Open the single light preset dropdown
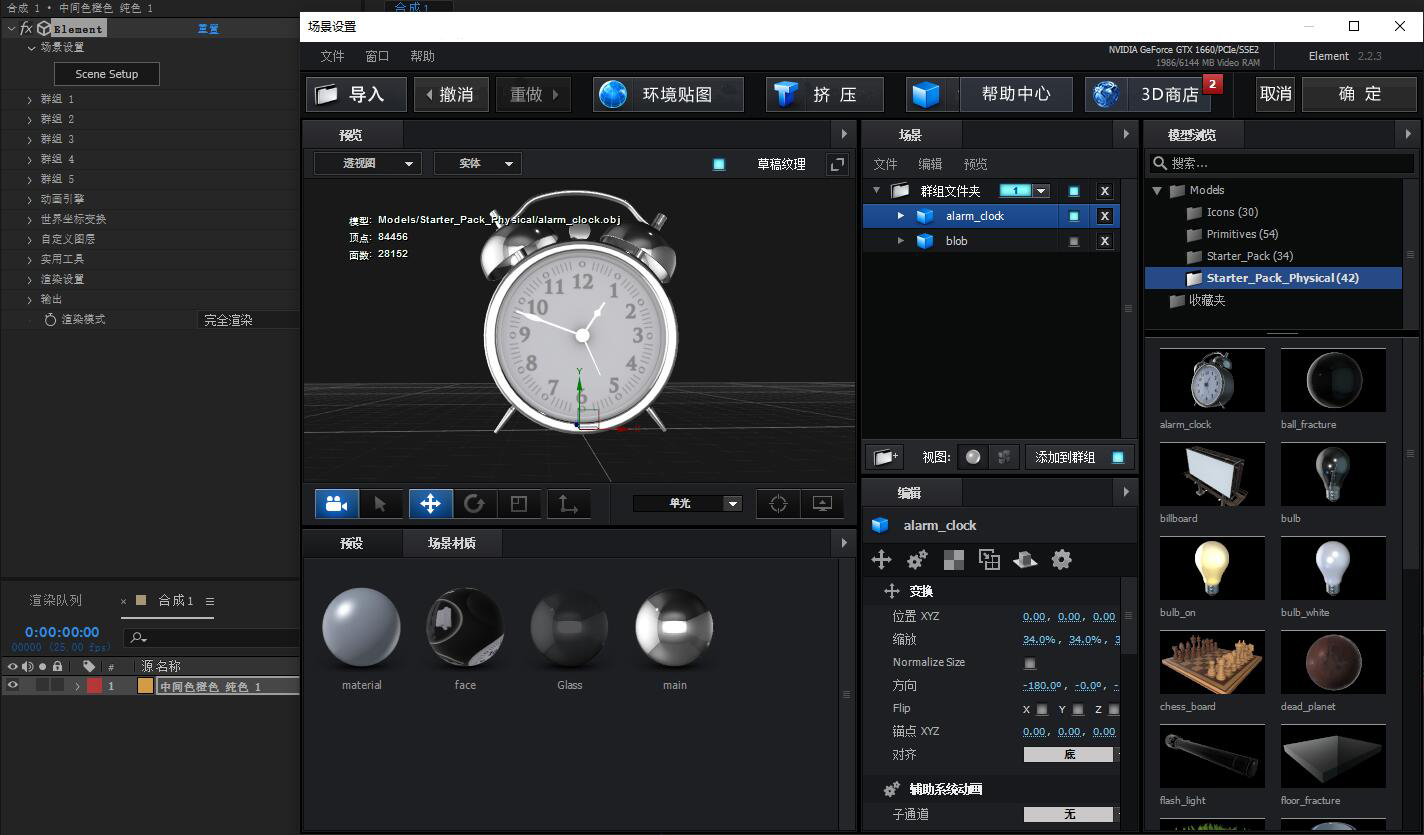Screen dimensions: 1424x835 (x=687, y=504)
